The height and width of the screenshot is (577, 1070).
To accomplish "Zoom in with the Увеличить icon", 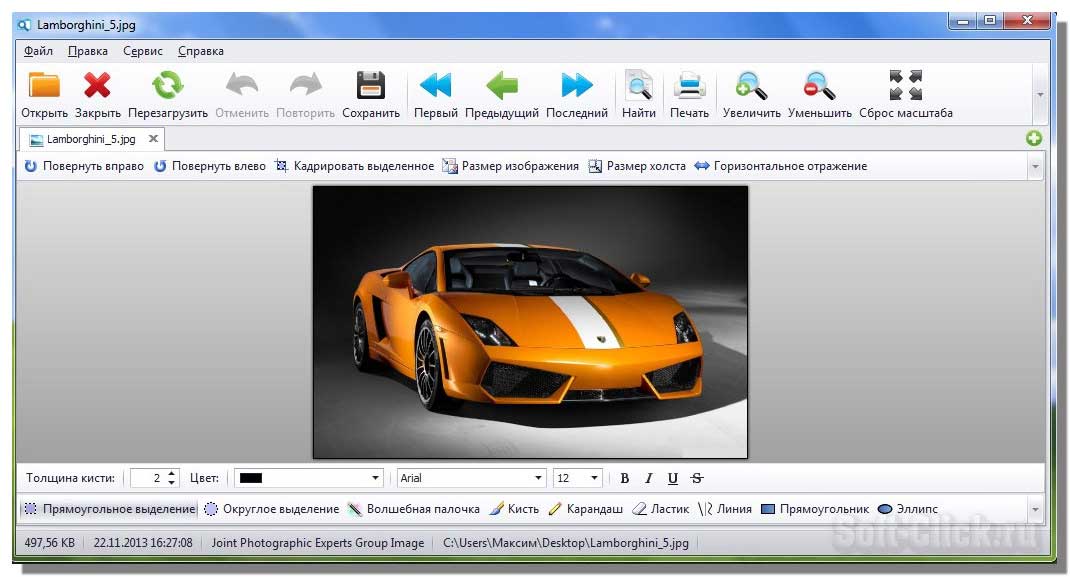I will click(751, 87).
